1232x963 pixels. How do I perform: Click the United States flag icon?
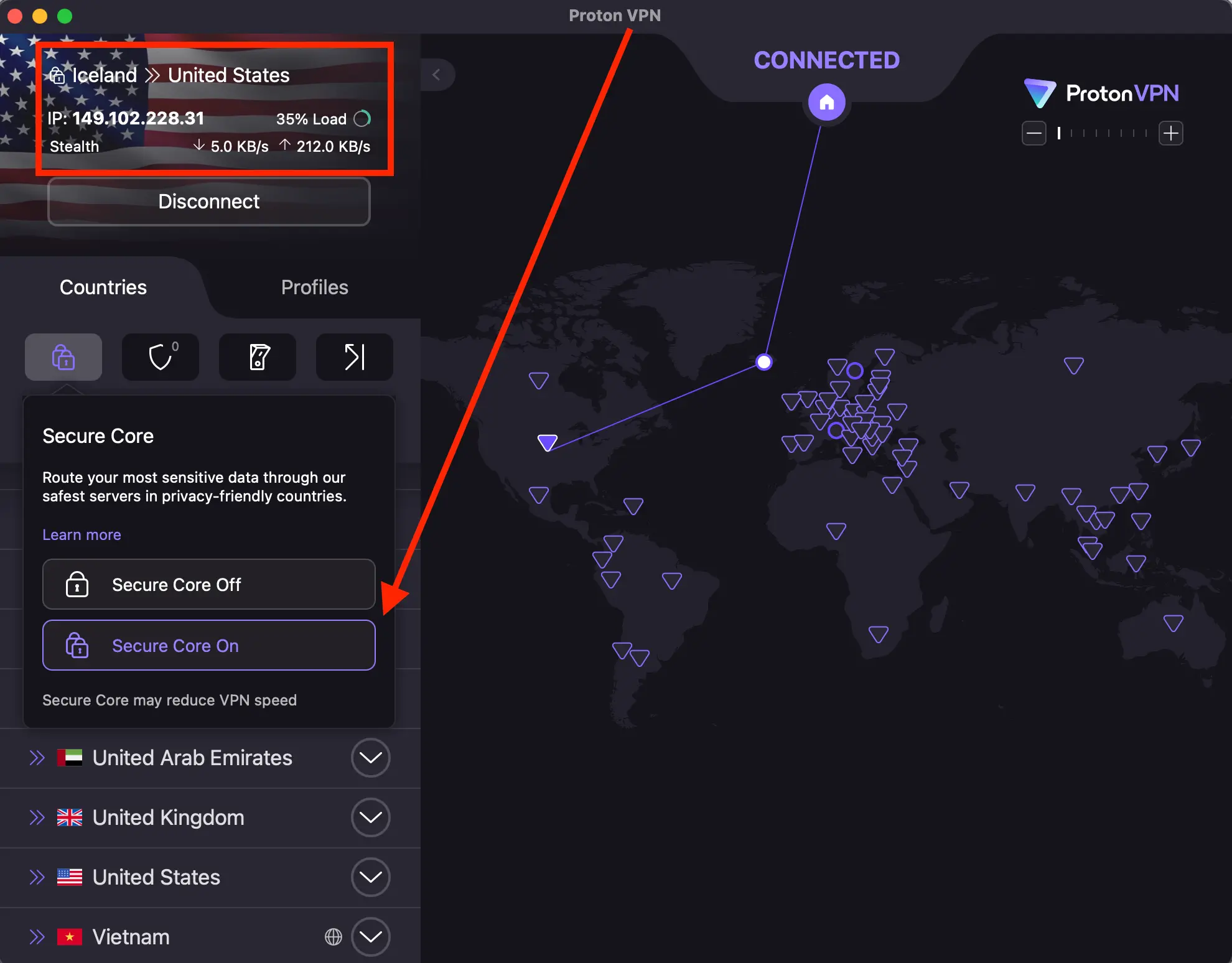pos(70,877)
